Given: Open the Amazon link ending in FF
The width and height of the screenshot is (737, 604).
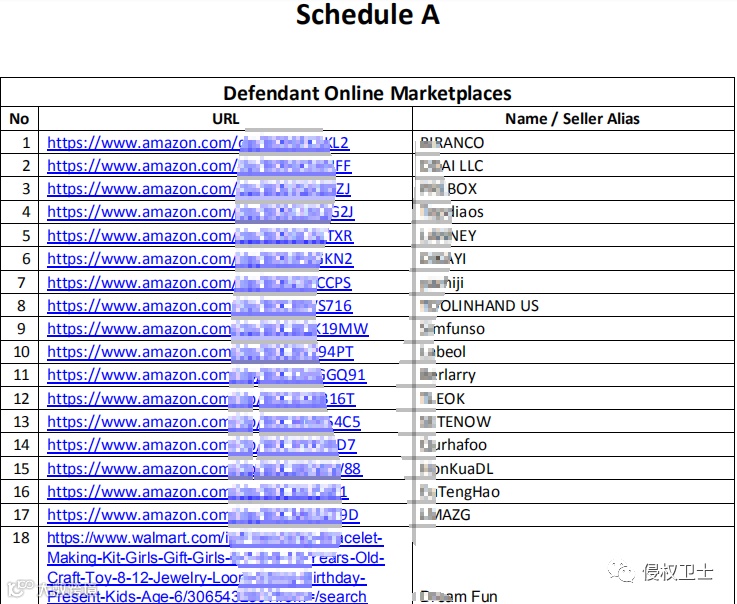Looking at the screenshot, I should coord(199,165).
